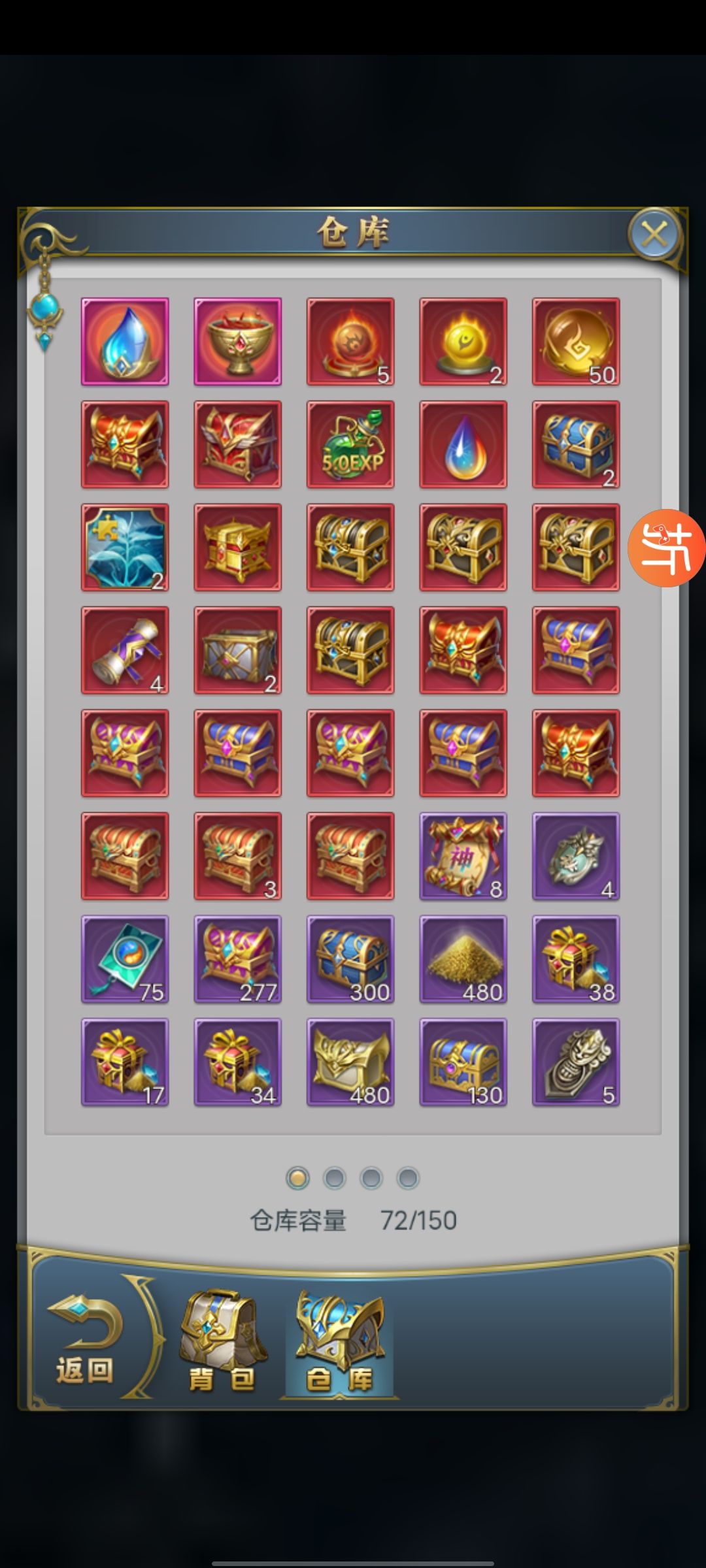The image size is (706, 1568).
Task: Select the purple ribbon scroll item
Action: 125,650
